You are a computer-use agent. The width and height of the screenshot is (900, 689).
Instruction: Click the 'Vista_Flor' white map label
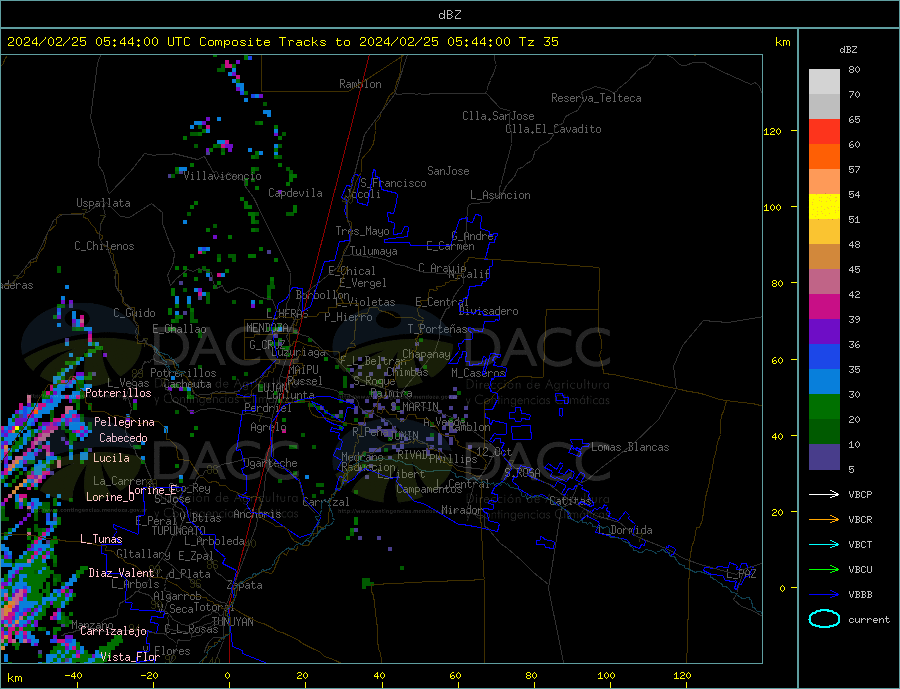pos(130,657)
